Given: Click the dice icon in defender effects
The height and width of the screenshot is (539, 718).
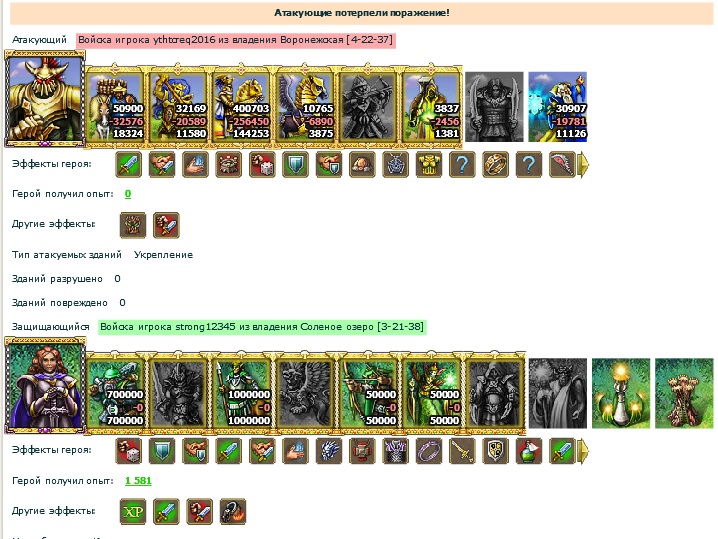Looking at the screenshot, I should 129,451.
